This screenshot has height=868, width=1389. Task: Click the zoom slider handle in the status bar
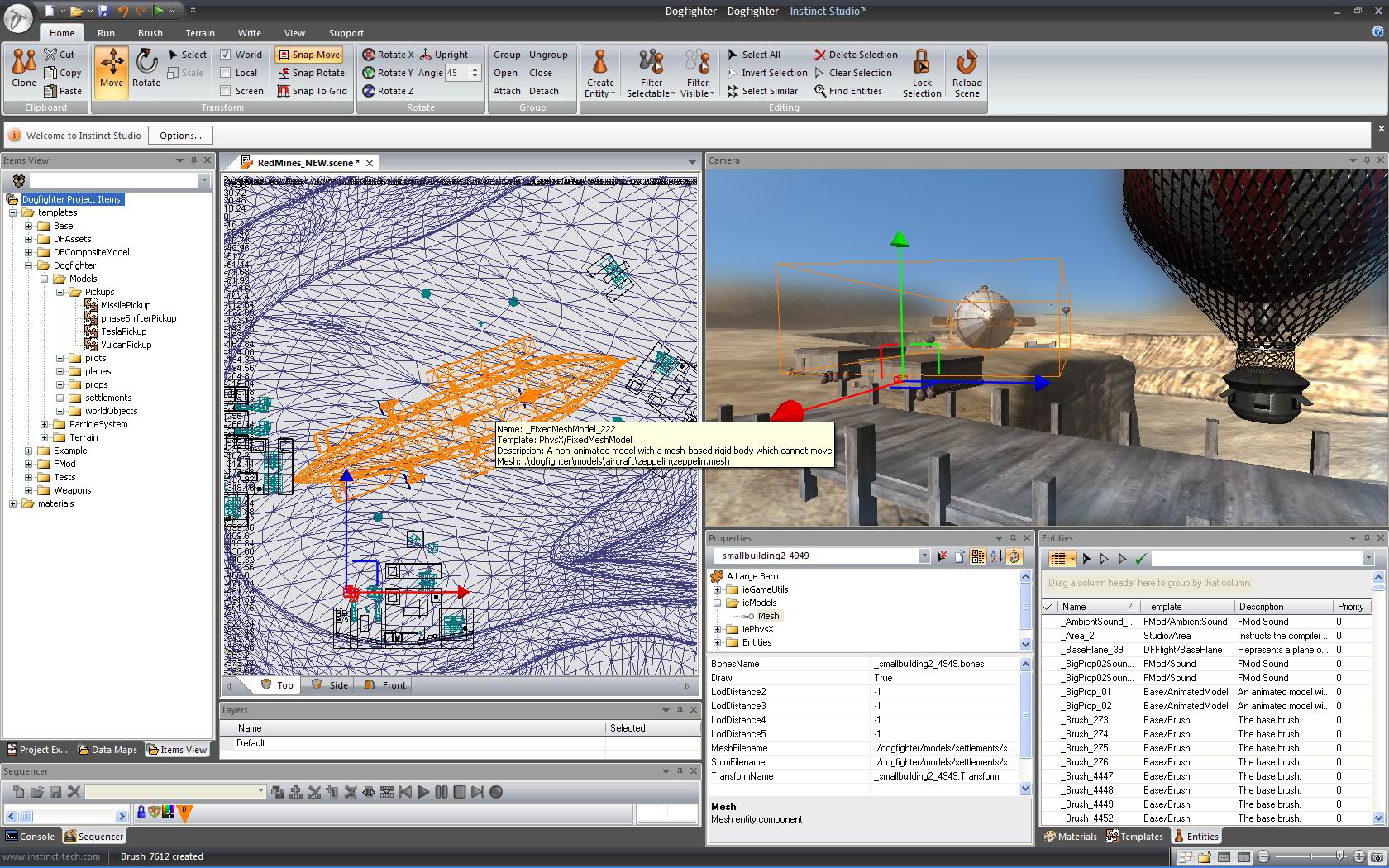coord(1339,856)
